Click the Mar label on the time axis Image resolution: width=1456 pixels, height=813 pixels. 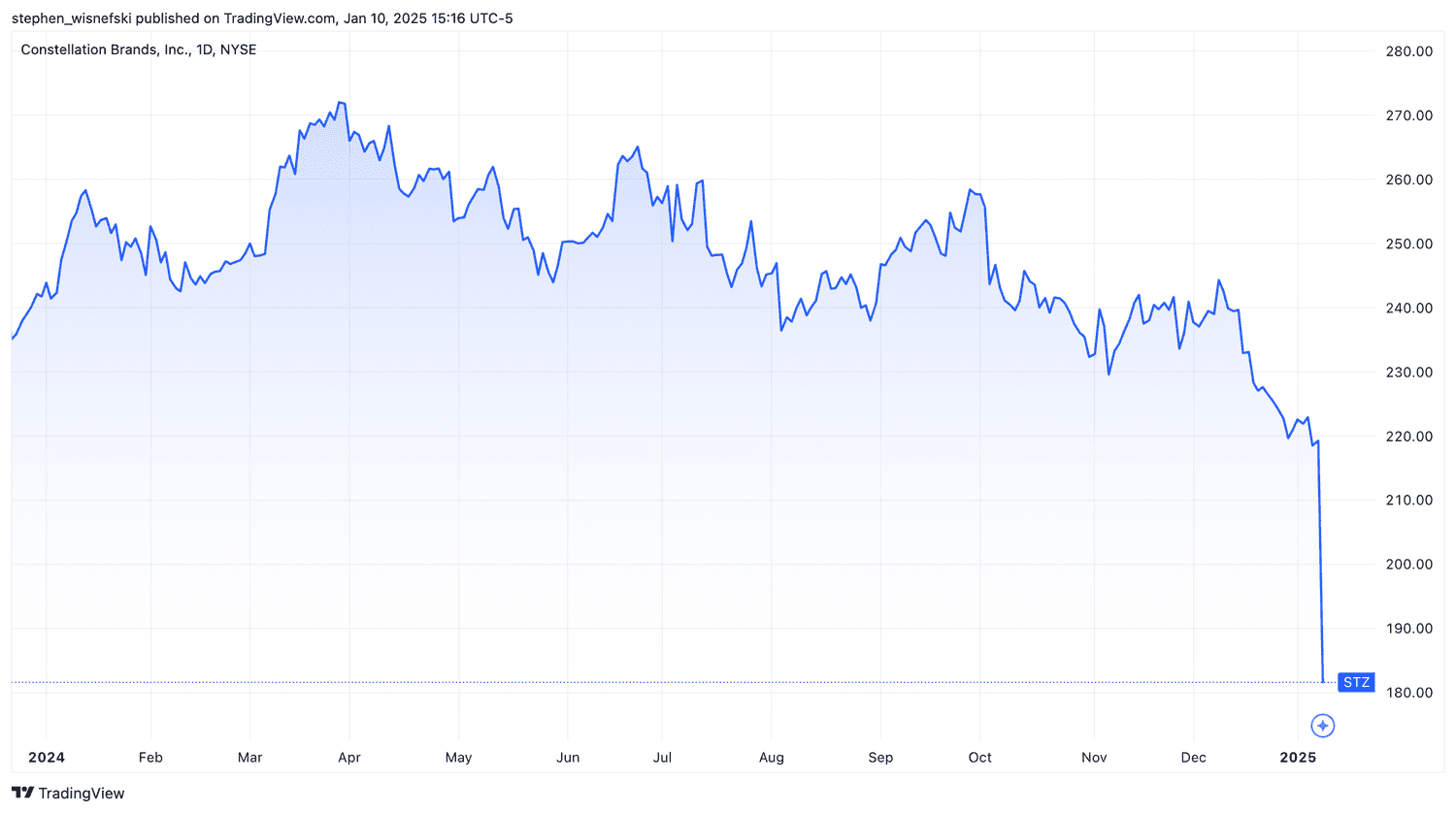[x=249, y=757]
